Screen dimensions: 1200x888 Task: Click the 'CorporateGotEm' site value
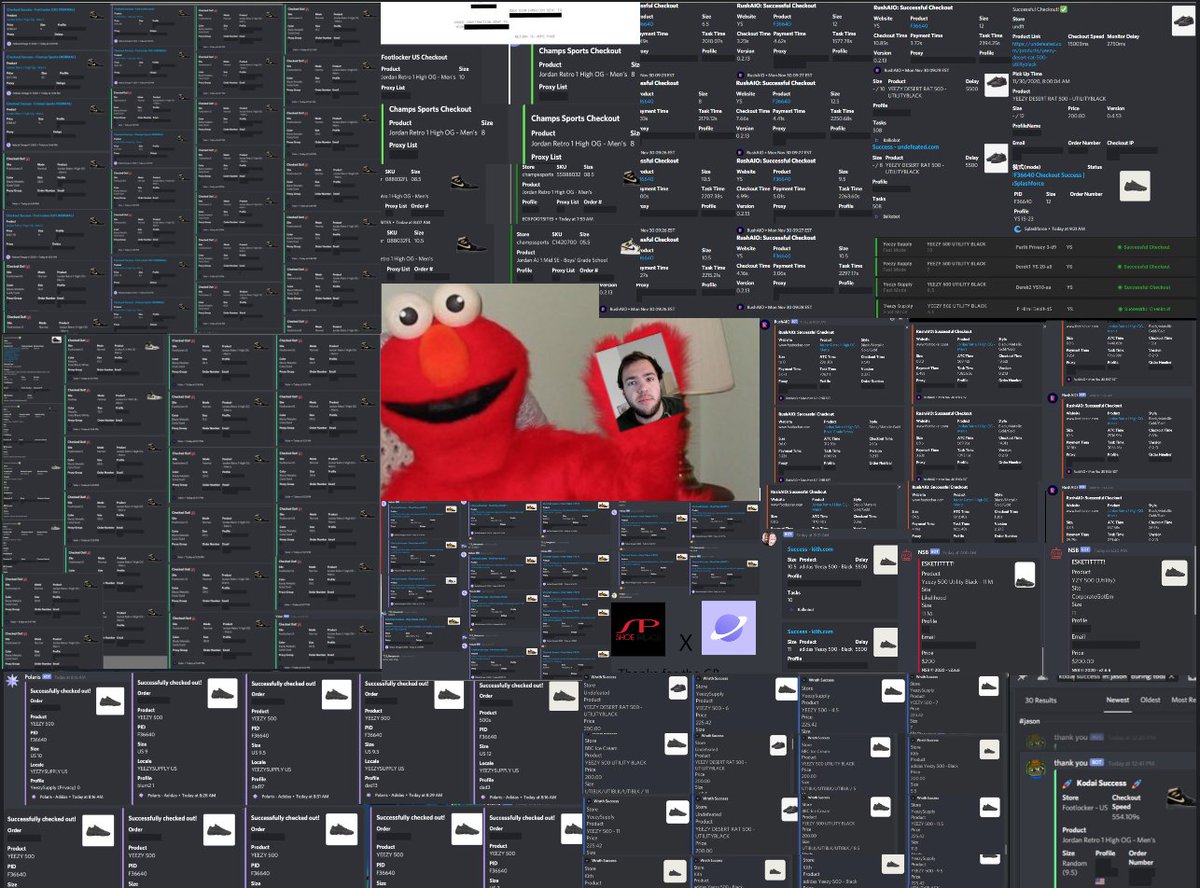[x=1093, y=595]
